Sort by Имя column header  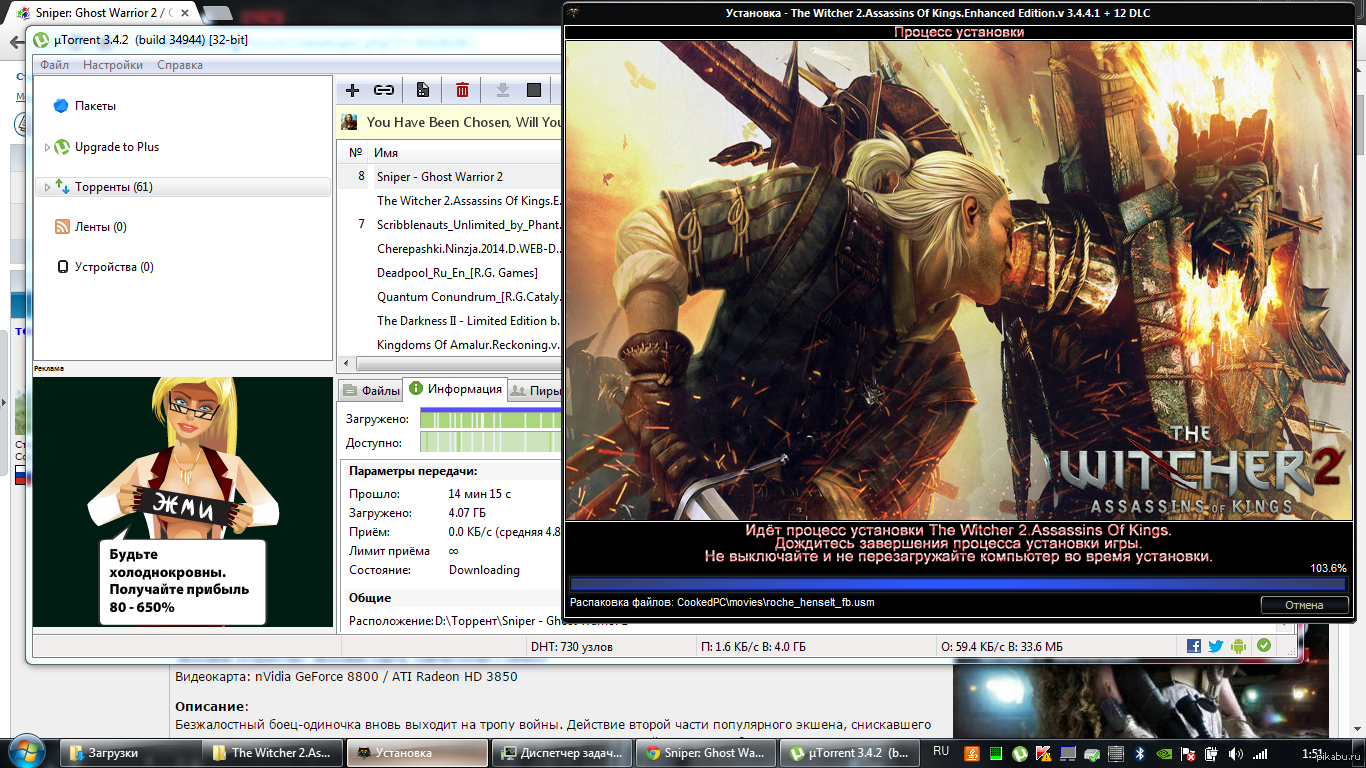[x=466, y=153]
